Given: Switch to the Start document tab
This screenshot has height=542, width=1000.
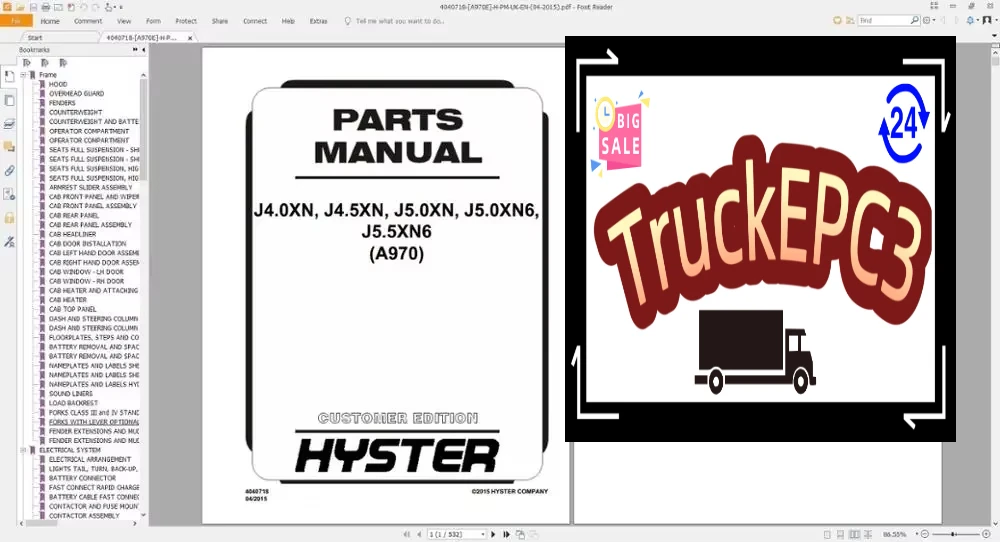Looking at the screenshot, I should tap(35, 38).
